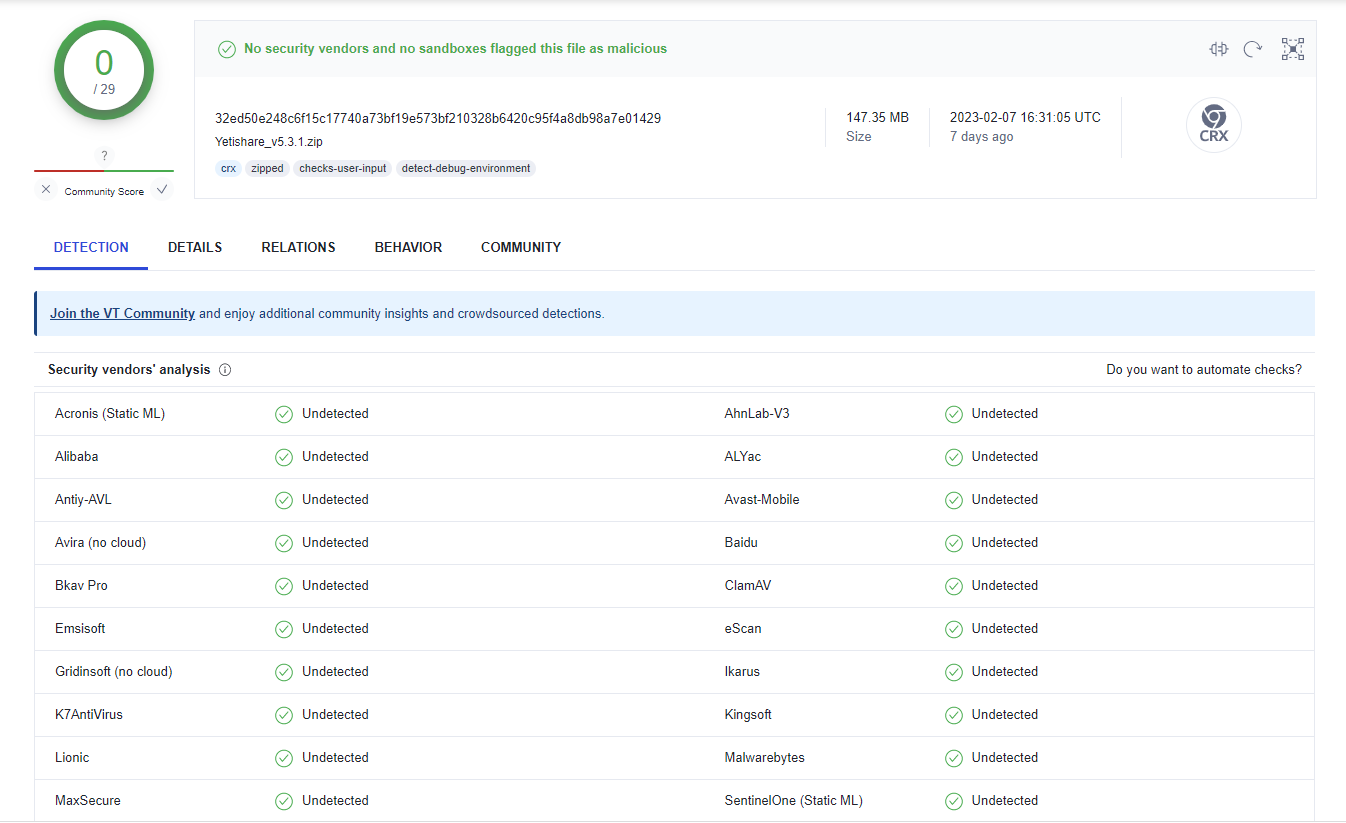Click the Acronis (Static ML) vendor name

click(x=110, y=414)
